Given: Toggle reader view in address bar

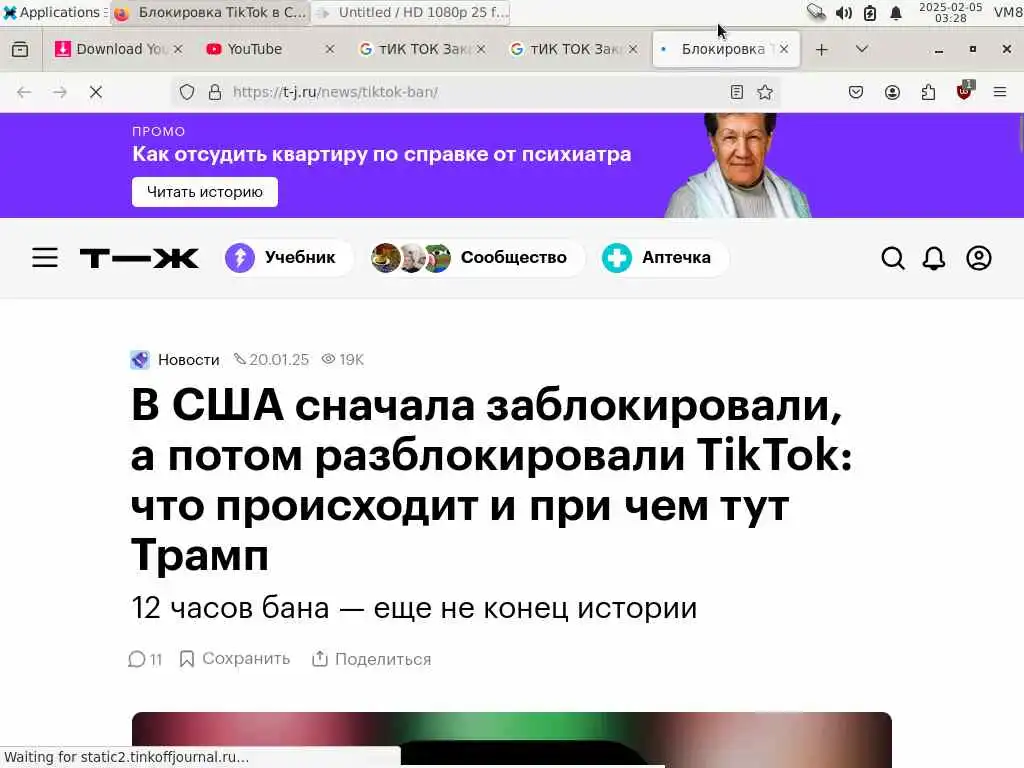Looking at the screenshot, I should 737,92.
